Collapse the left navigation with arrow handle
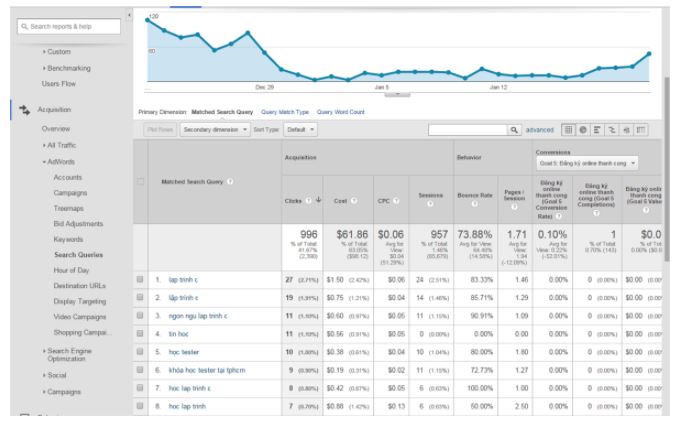The image size is (690, 423). click(x=129, y=15)
